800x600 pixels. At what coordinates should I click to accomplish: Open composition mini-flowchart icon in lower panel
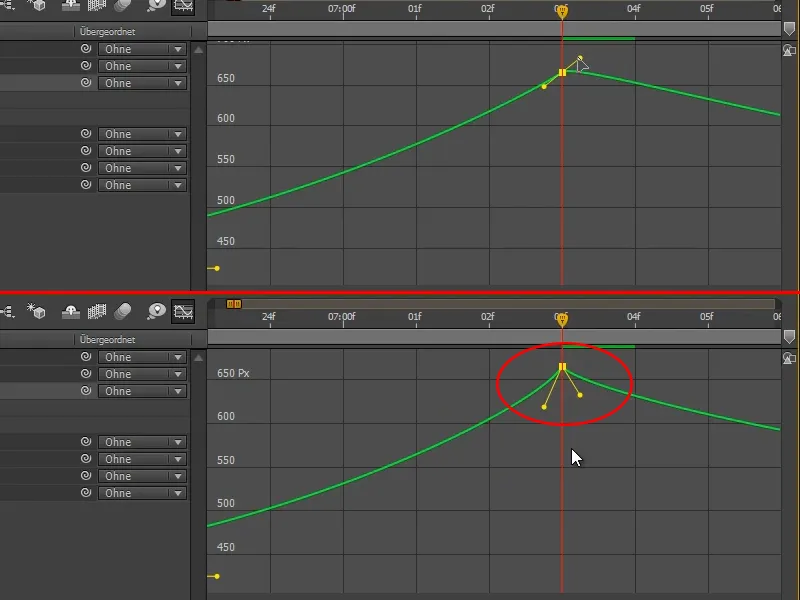[x=8, y=311]
